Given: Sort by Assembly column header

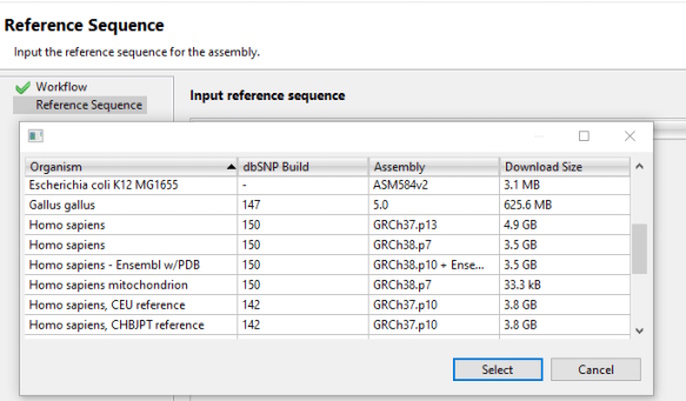Looking at the screenshot, I should click(434, 167).
